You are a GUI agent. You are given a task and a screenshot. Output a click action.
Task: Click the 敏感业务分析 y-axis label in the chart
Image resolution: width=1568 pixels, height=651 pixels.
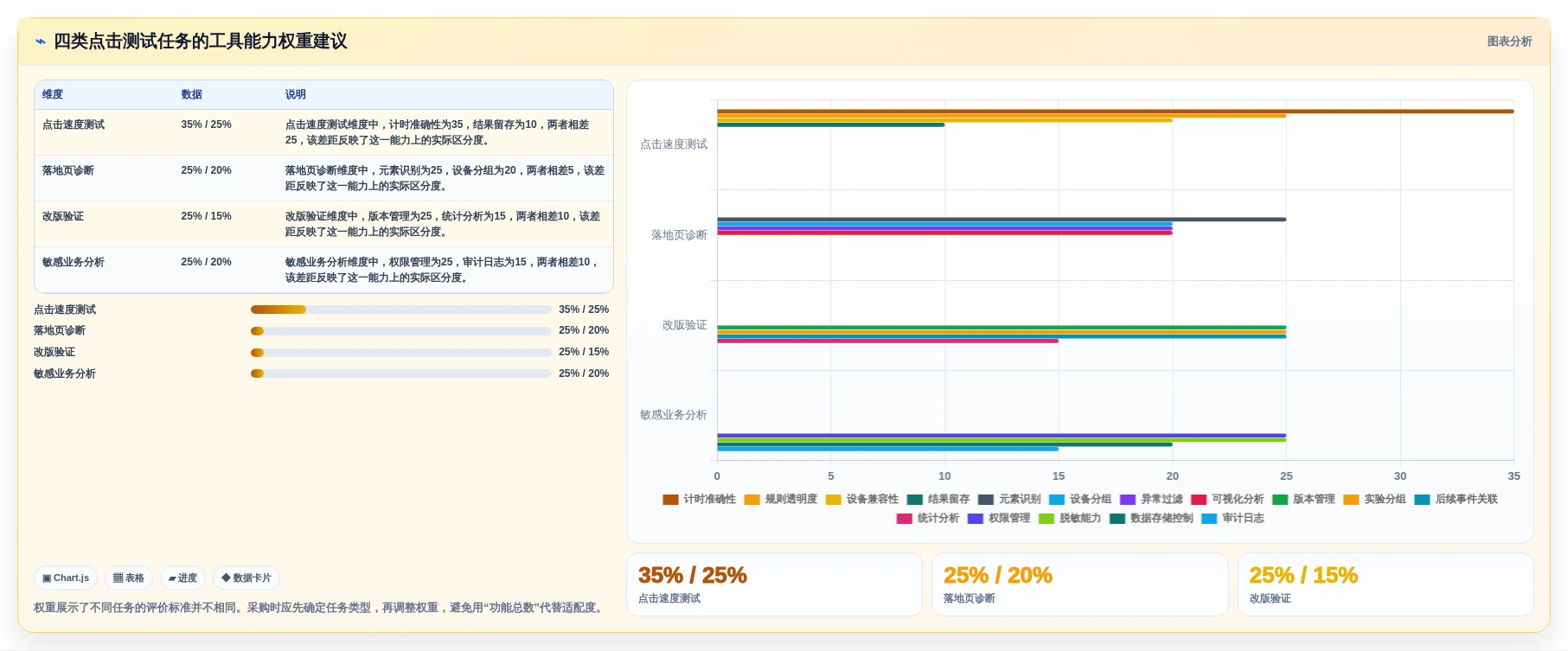pos(674,415)
